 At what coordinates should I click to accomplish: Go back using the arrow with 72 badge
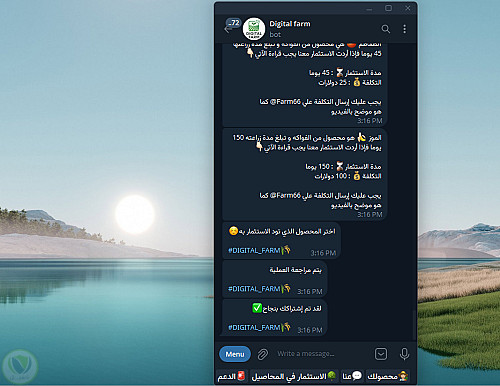point(230,27)
